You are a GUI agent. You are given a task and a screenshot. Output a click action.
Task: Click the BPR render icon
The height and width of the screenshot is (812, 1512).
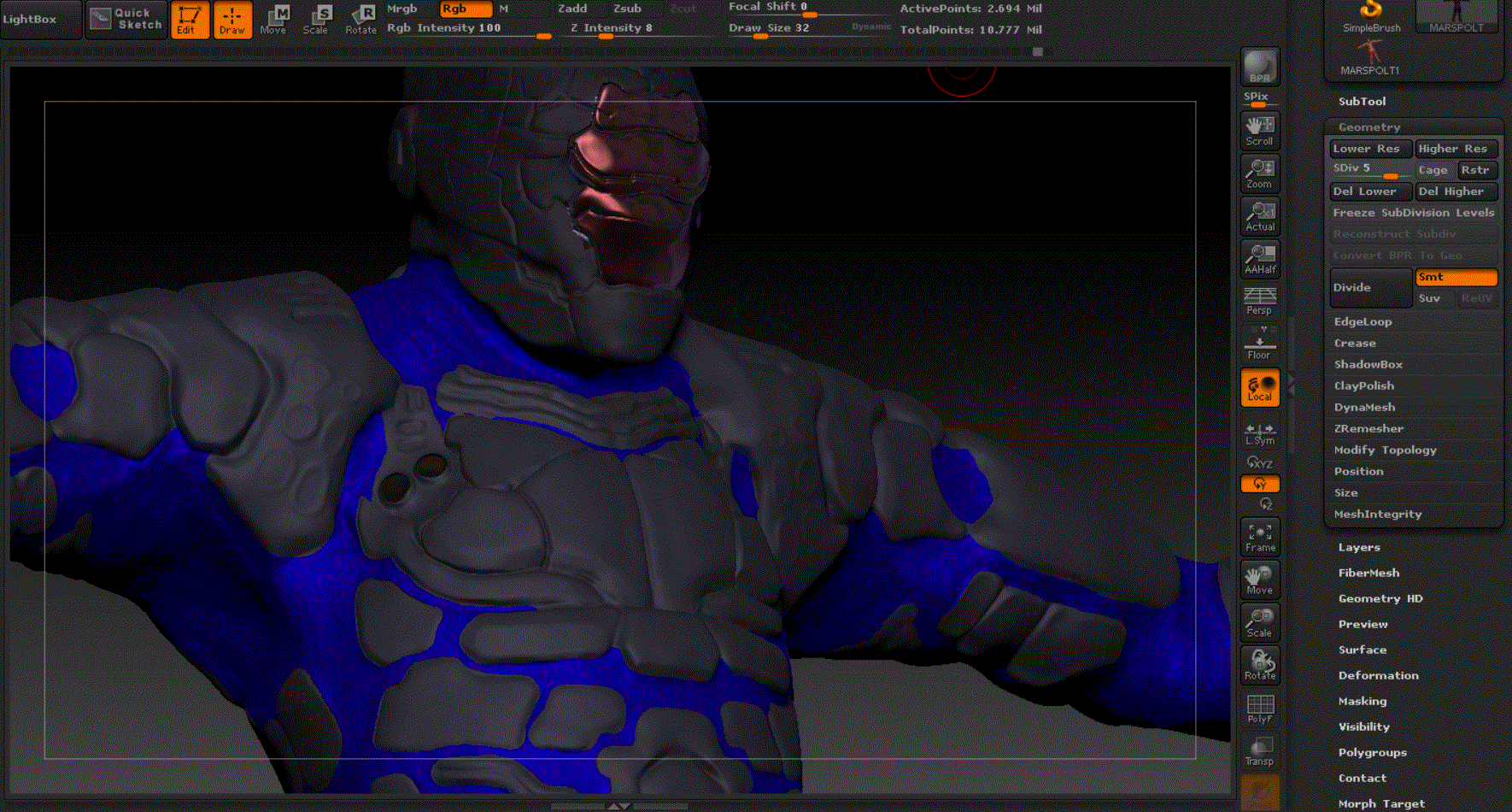(1259, 67)
